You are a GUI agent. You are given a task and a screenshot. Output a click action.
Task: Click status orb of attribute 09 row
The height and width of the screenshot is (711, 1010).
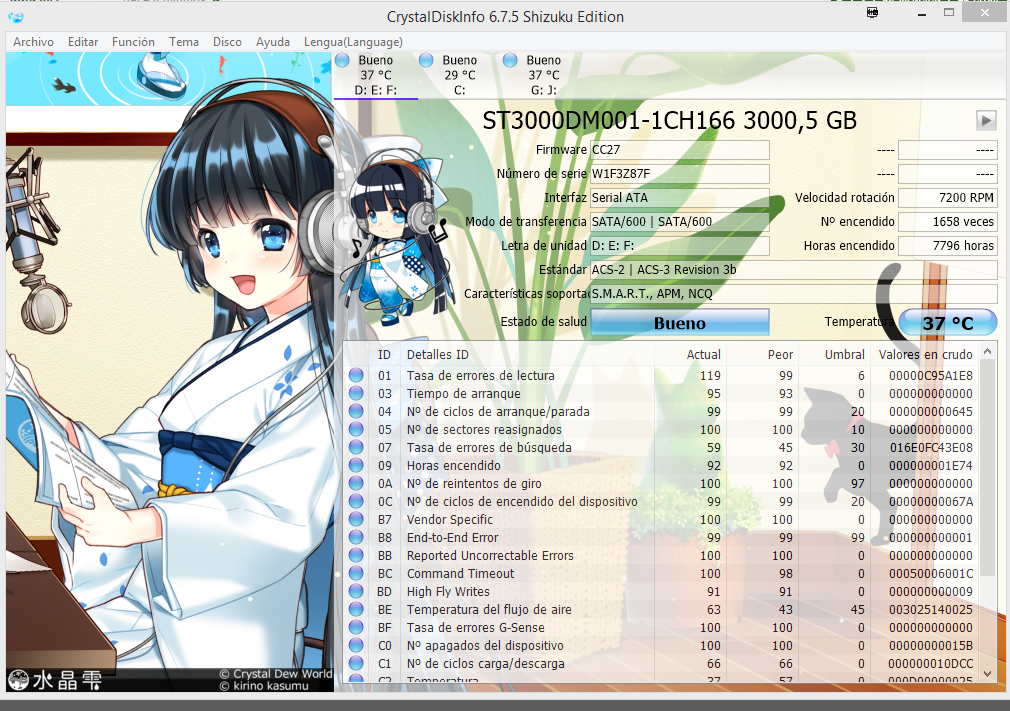pos(356,466)
